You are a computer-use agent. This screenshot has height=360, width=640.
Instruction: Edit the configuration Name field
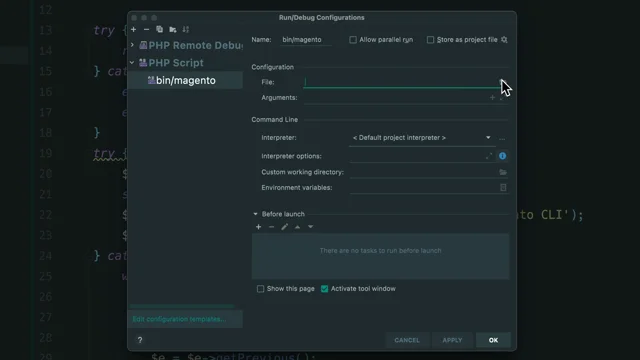pos(305,40)
